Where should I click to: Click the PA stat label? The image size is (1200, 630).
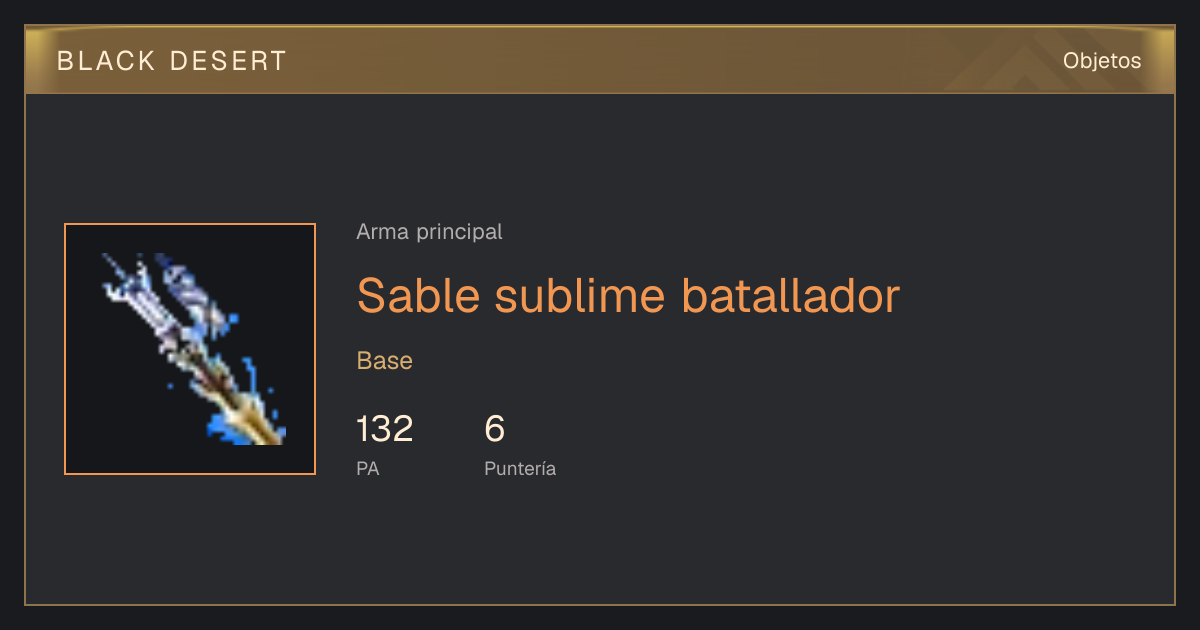[x=368, y=468]
